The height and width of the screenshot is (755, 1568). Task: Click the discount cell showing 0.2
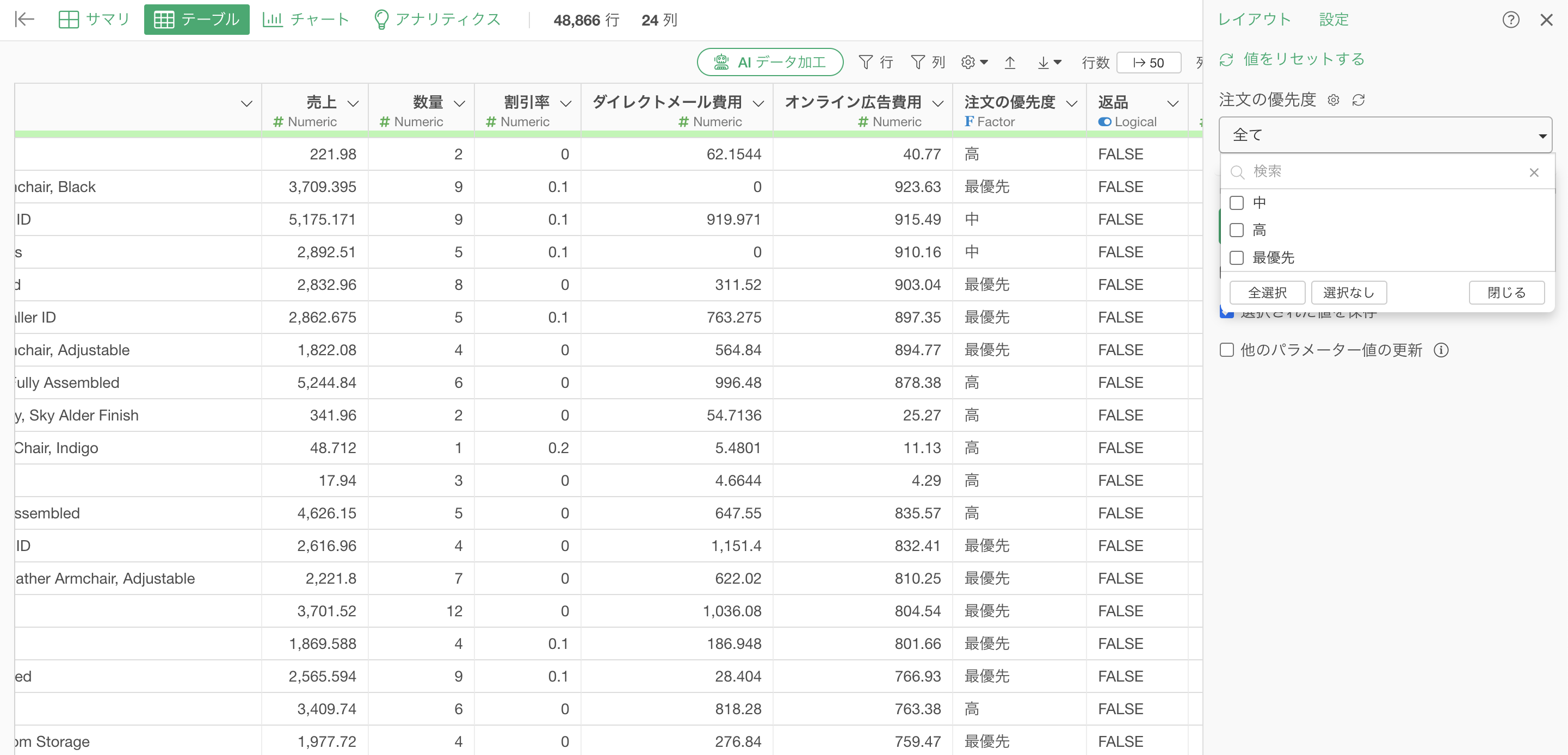pyautogui.click(x=527, y=448)
